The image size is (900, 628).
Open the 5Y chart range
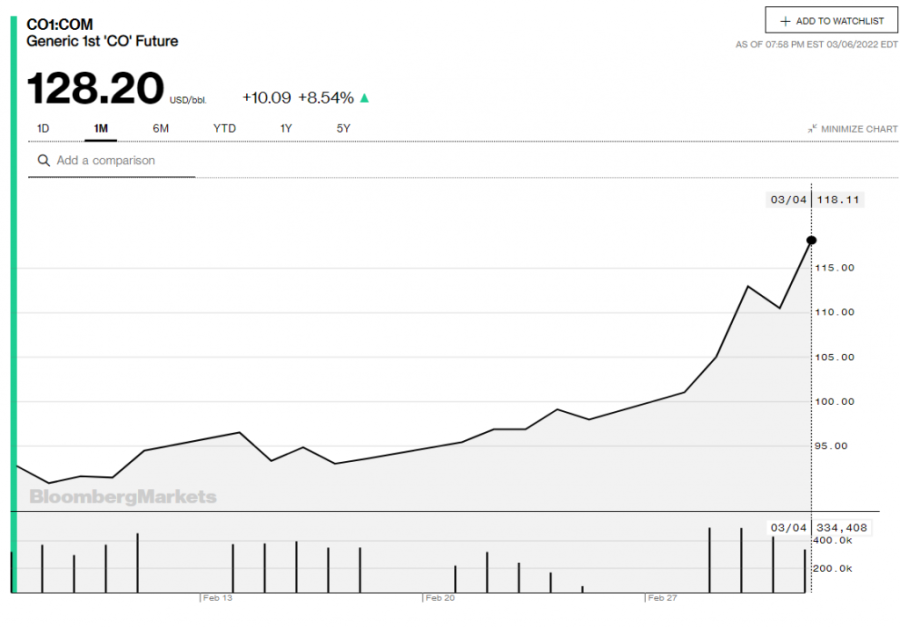343,128
